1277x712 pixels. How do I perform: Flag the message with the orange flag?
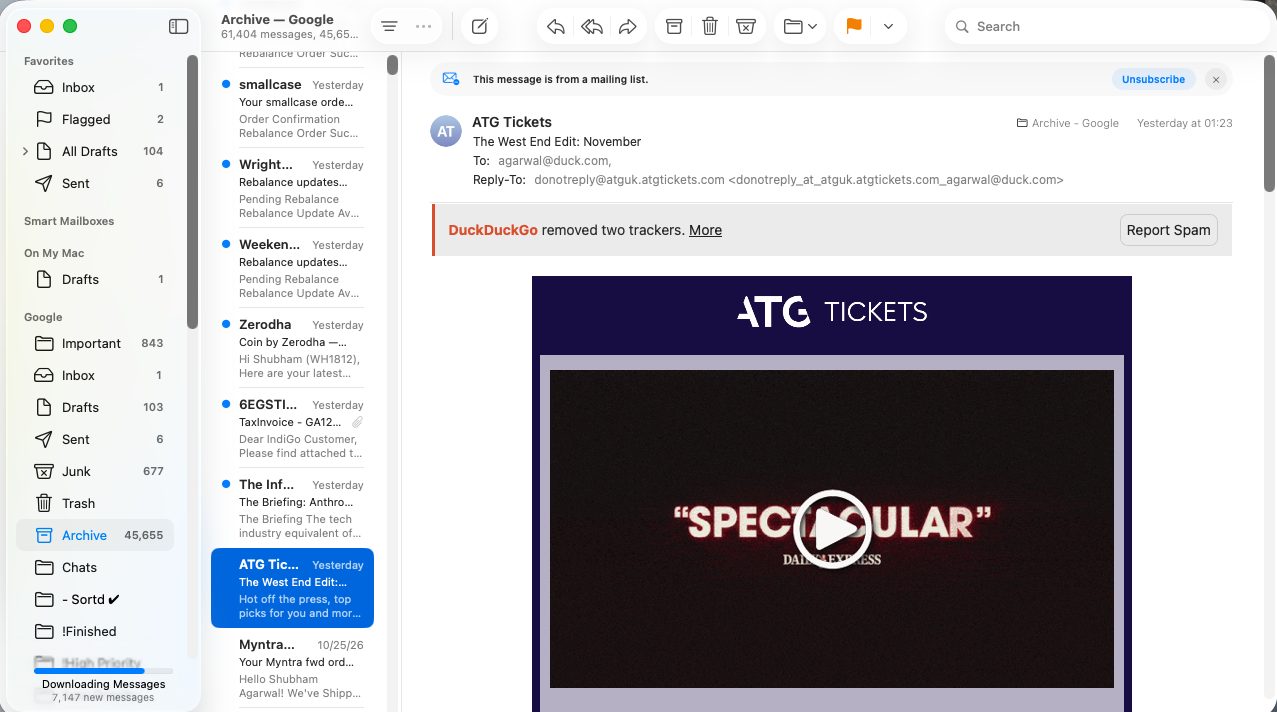pyautogui.click(x=854, y=27)
